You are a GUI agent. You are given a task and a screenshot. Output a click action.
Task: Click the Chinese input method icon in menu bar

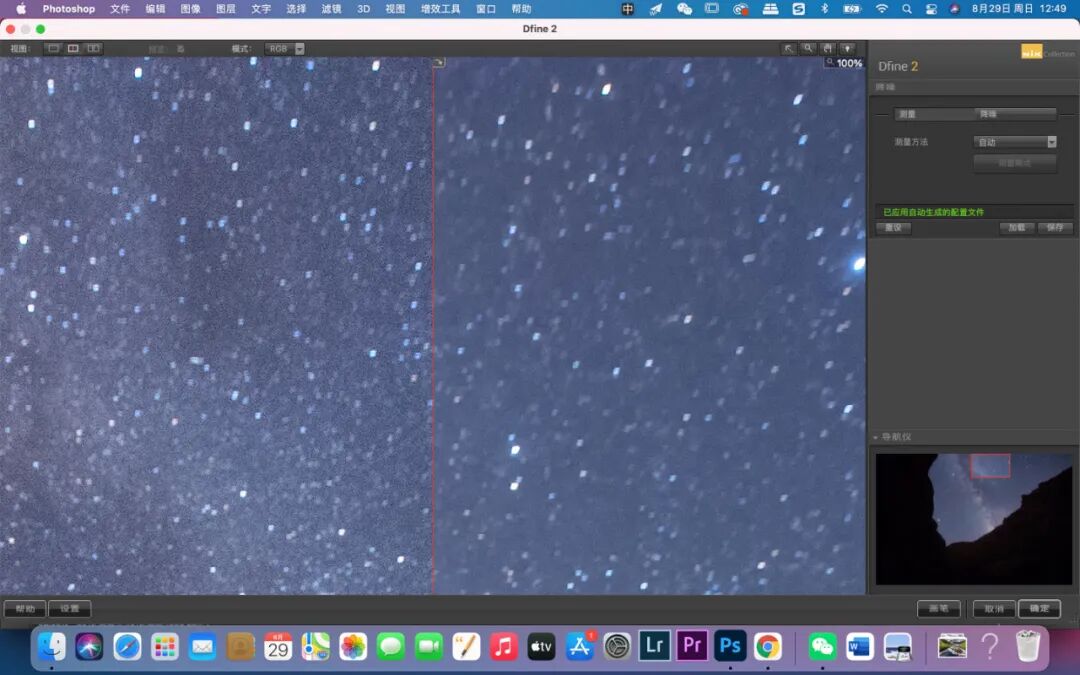click(627, 9)
